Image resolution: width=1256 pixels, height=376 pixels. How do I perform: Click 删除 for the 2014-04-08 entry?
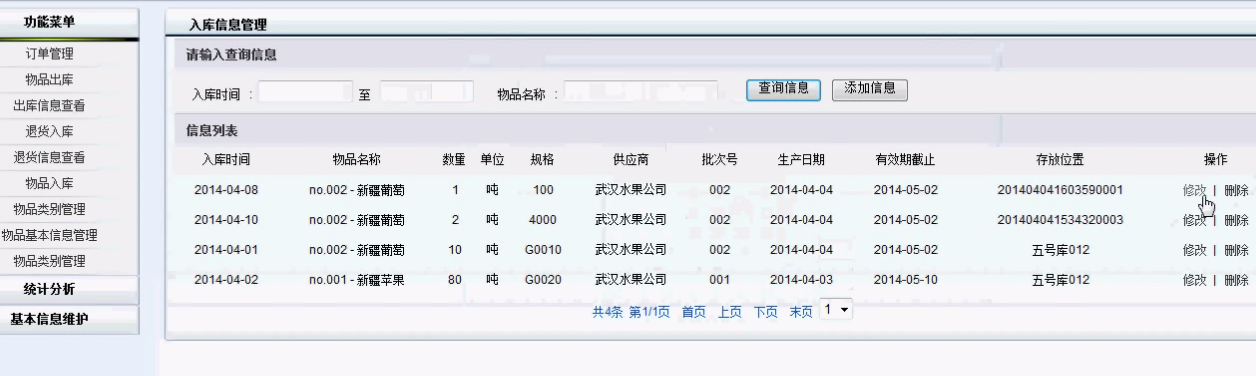[1236, 190]
